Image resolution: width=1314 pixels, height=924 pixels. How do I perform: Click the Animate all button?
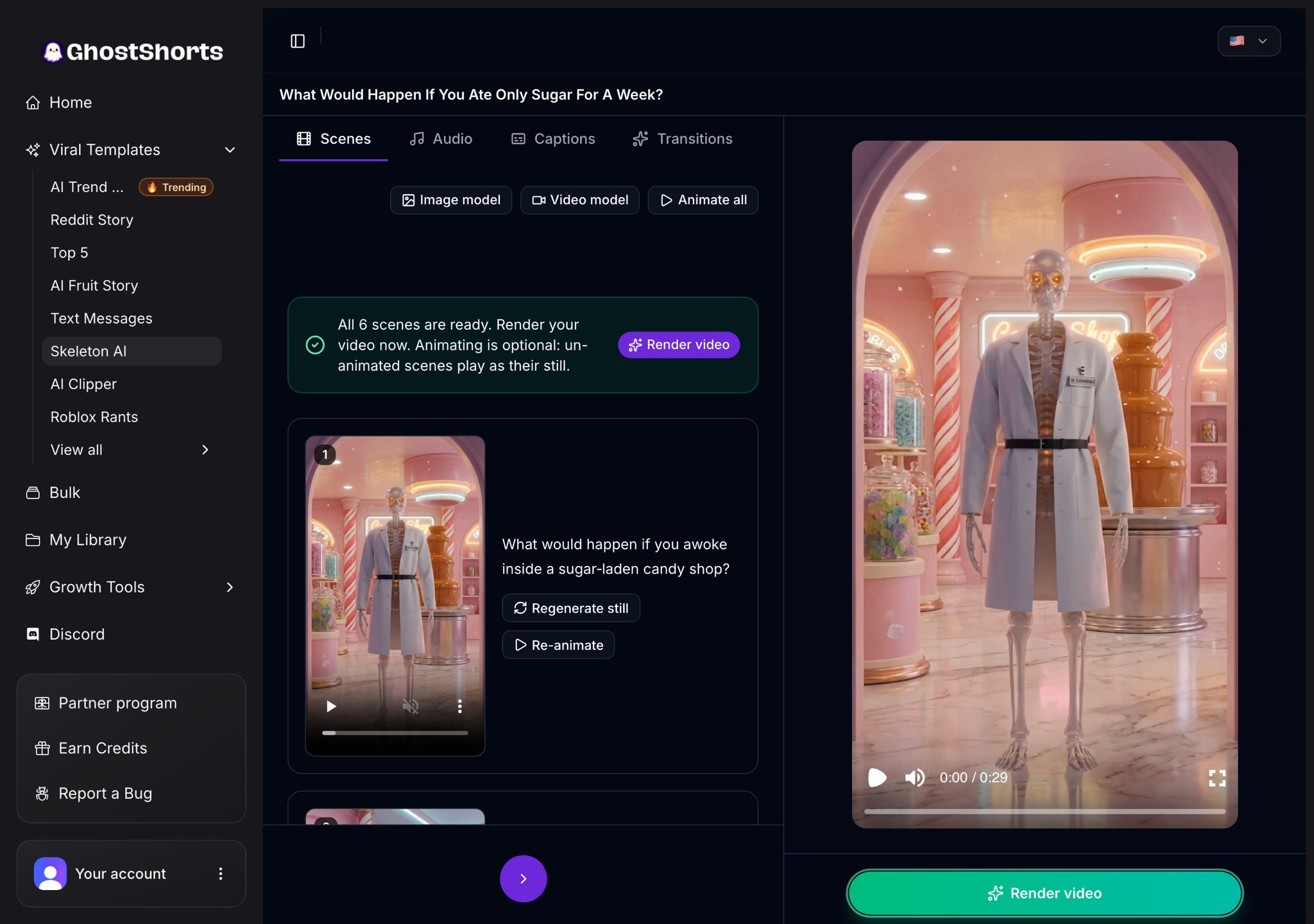[x=703, y=200]
